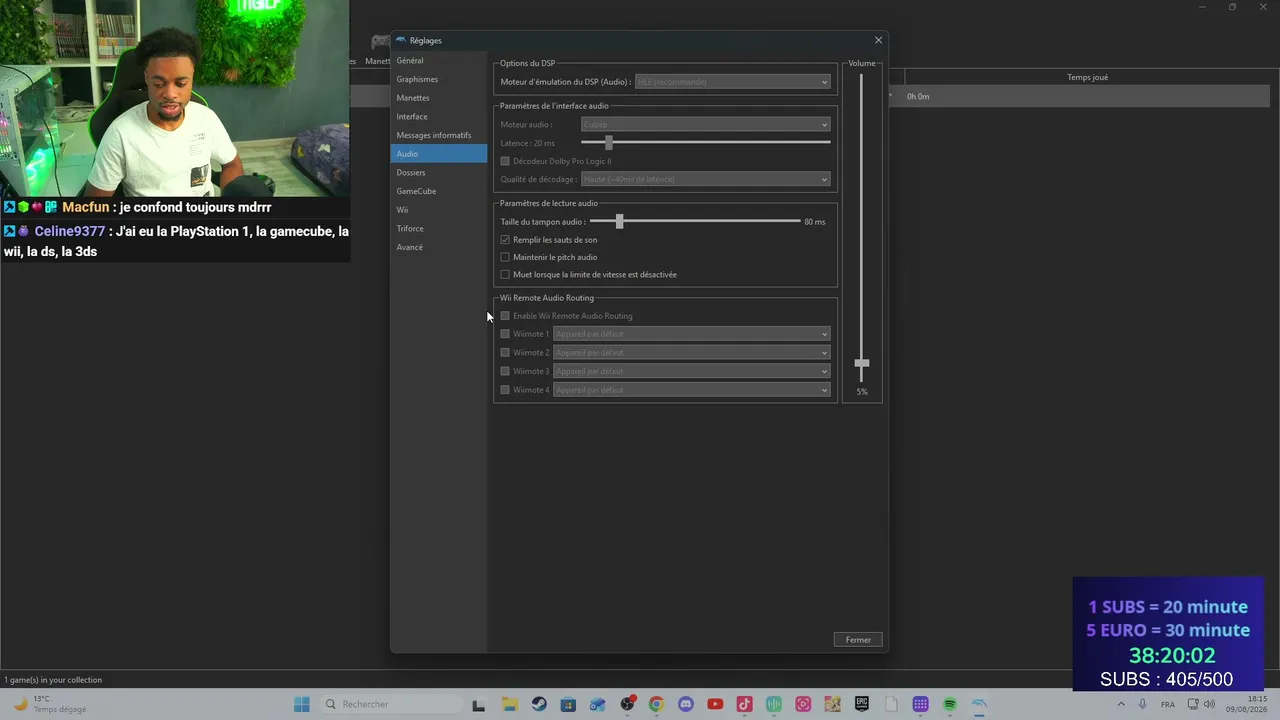Show hidden system tray icons
The image size is (1280, 720).
1120,704
